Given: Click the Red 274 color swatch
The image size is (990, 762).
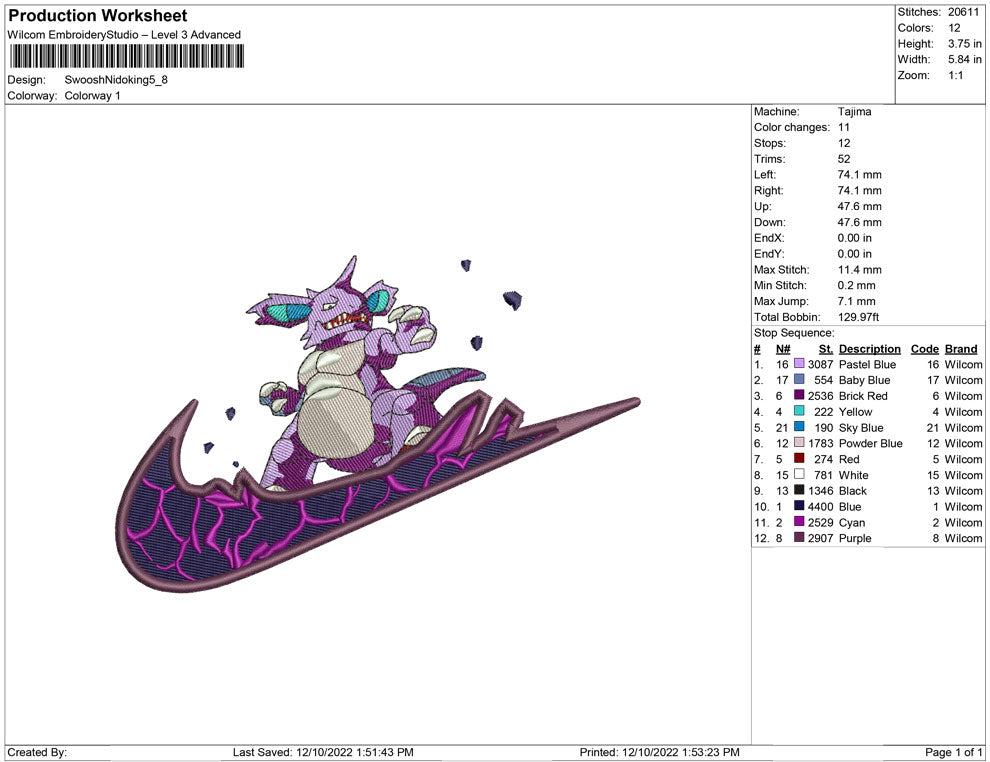Looking at the screenshot, I should [799, 458].
